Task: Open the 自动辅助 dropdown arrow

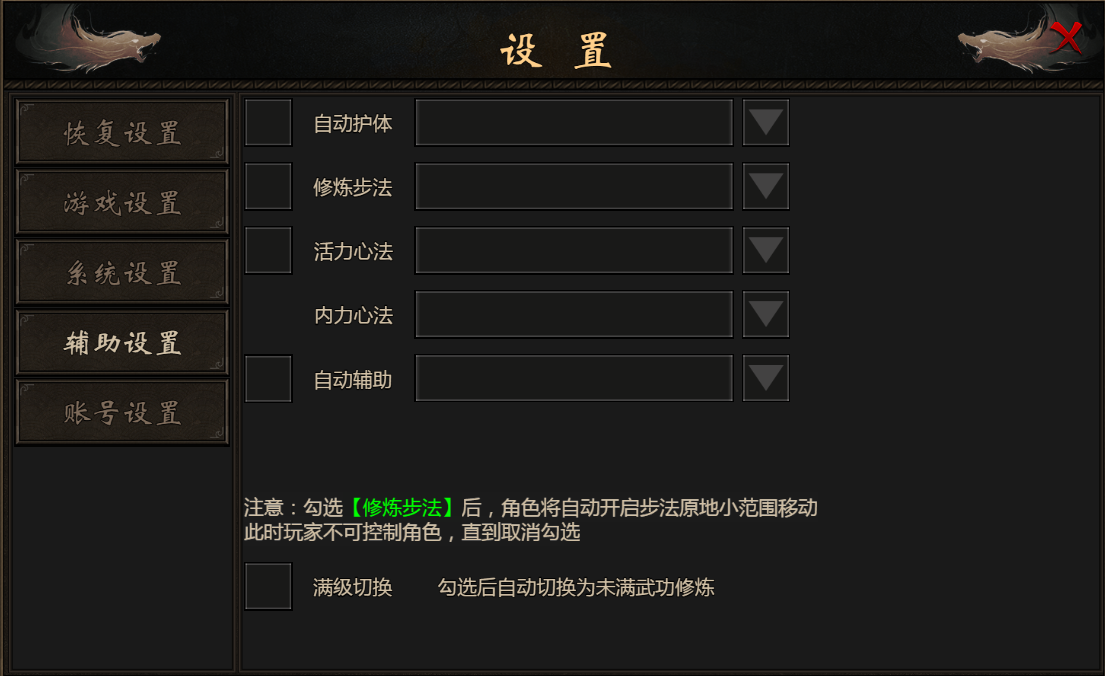Action: pos(765,379)
